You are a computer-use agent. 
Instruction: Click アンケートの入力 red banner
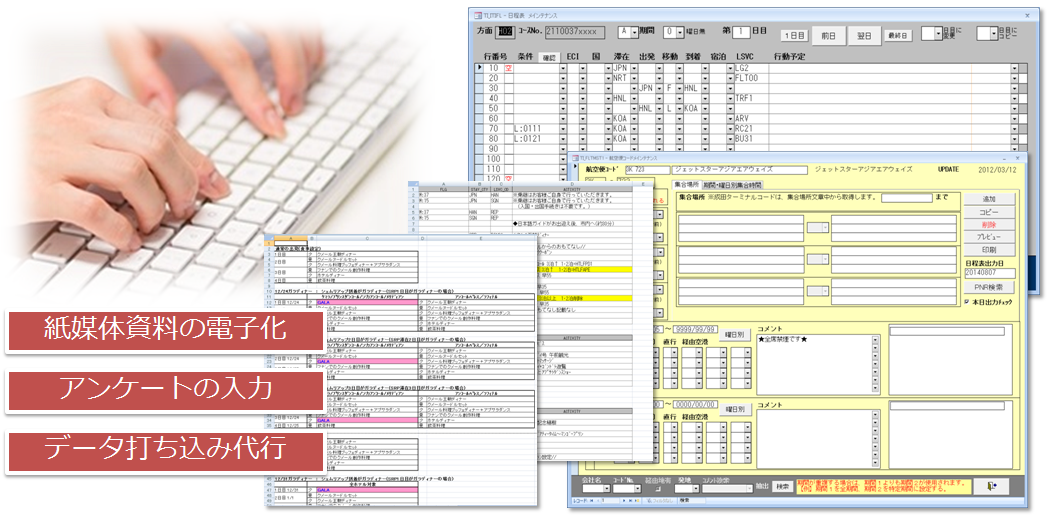tap(165, 389)
